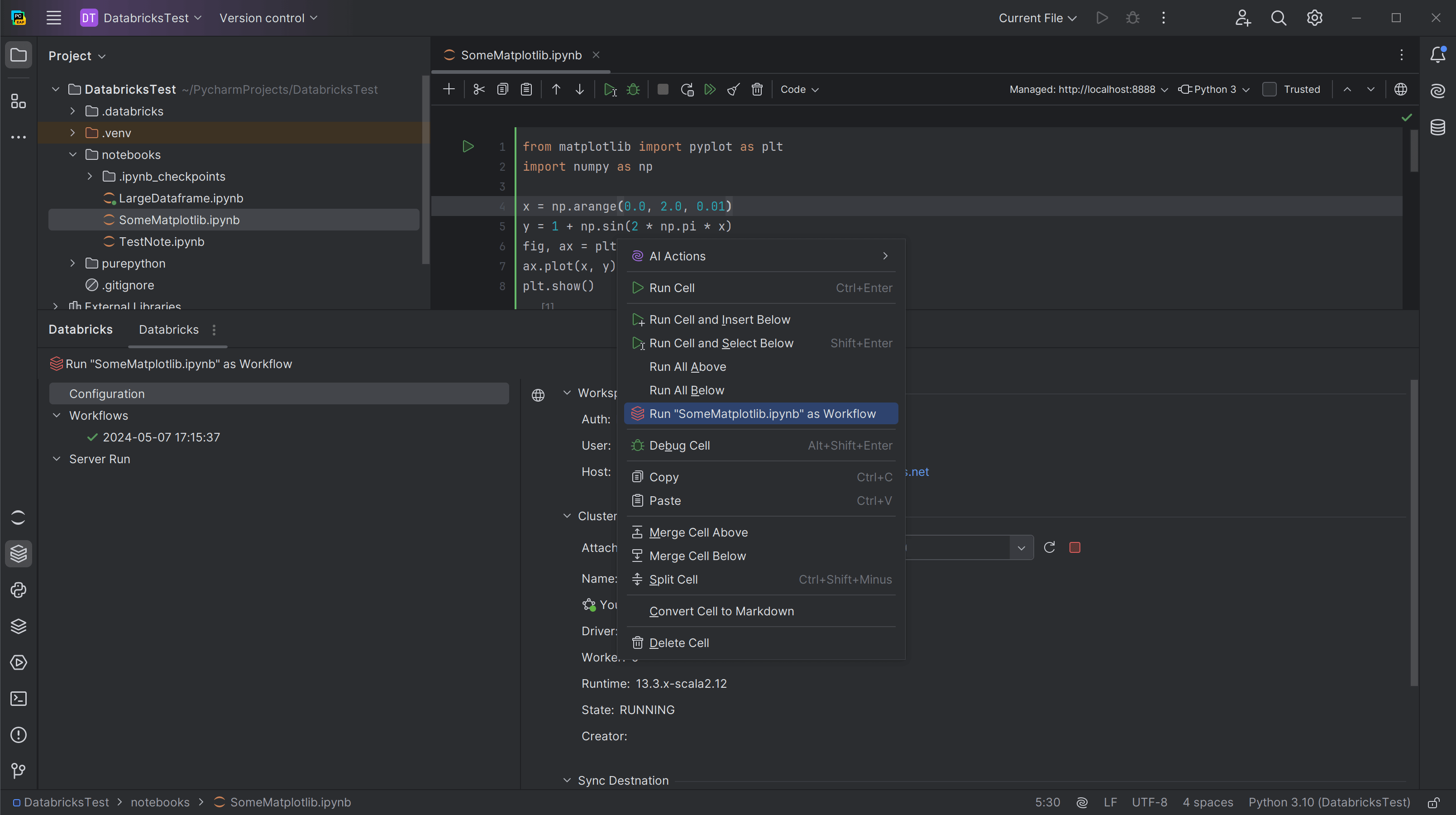Open TestNote.ipynb in project tree
1456x815 pixels.
[x=162, y=241]
